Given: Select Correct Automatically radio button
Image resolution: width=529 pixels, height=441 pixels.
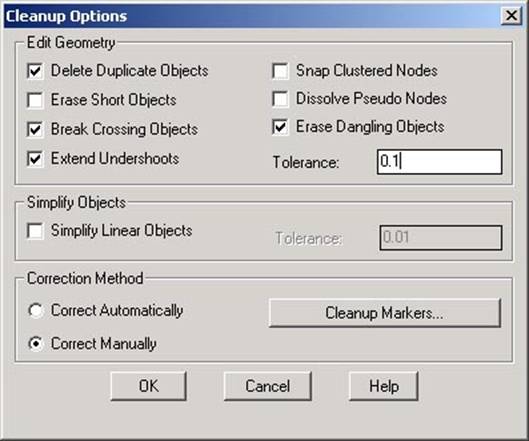Looking at the screenshot, I should pos(36,311).
